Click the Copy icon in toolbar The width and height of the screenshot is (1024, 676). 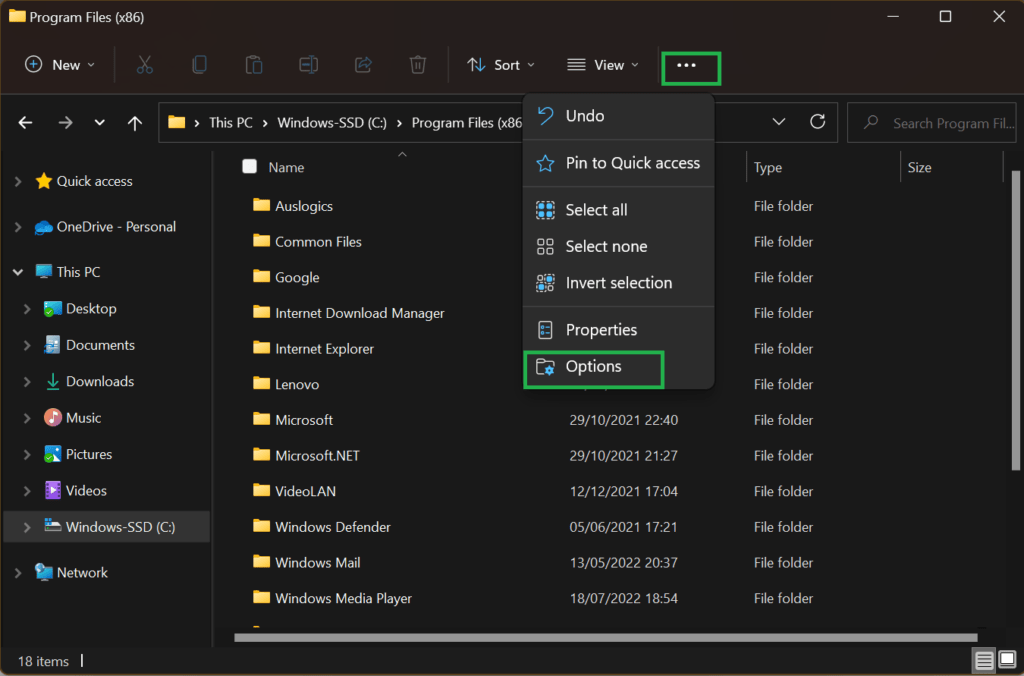tap(199, 65)
